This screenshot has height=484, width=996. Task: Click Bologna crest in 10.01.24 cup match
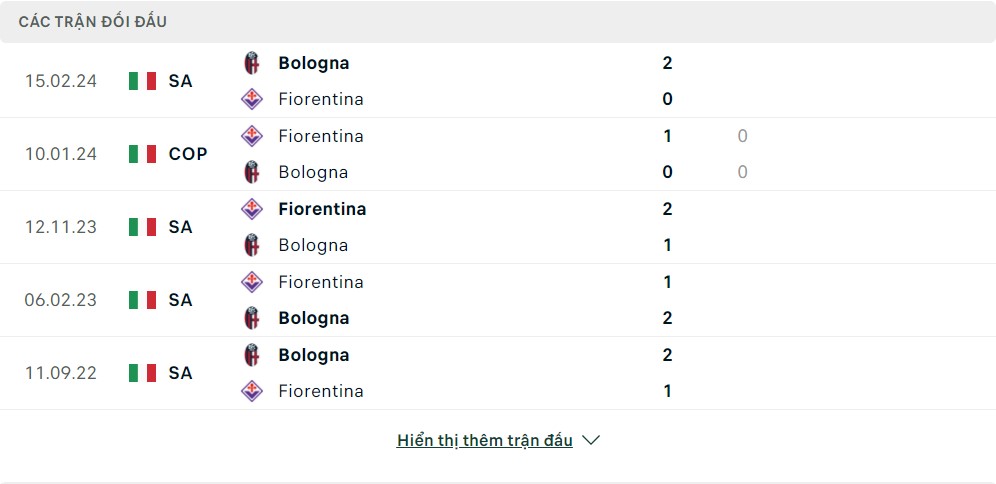252,172
